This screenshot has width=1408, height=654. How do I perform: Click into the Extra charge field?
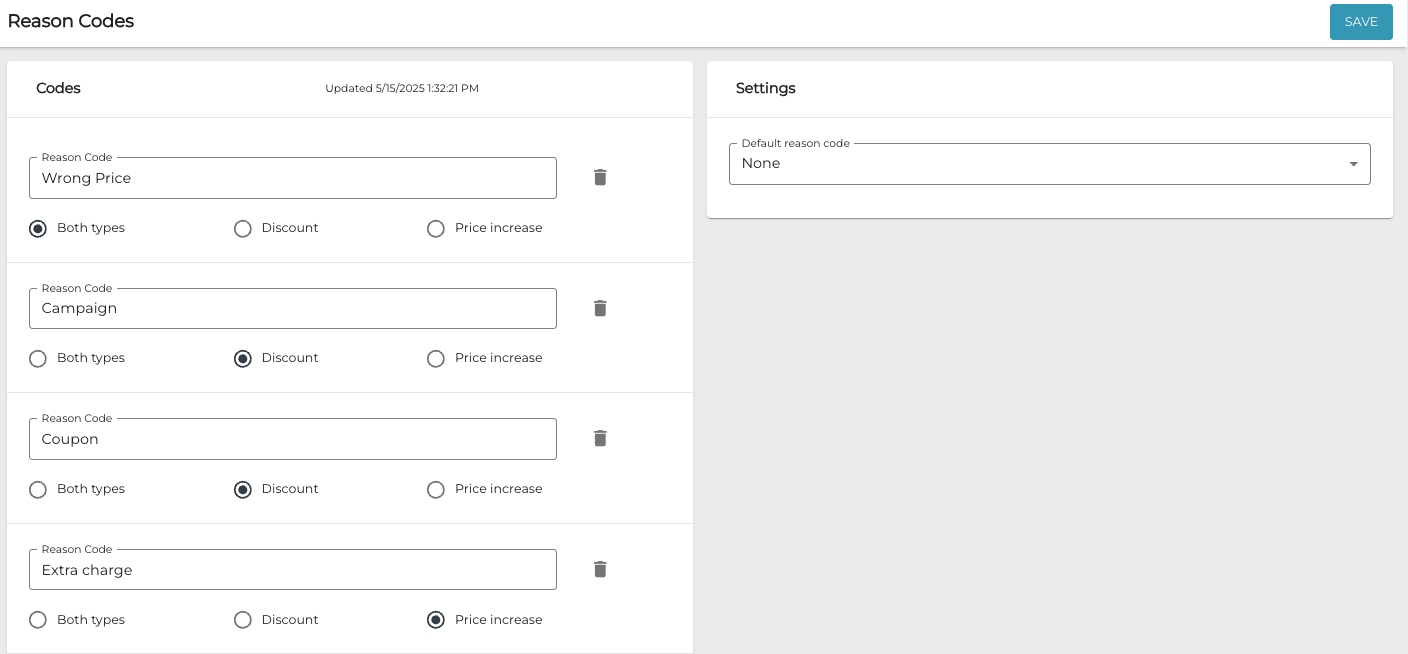[292, 570]
